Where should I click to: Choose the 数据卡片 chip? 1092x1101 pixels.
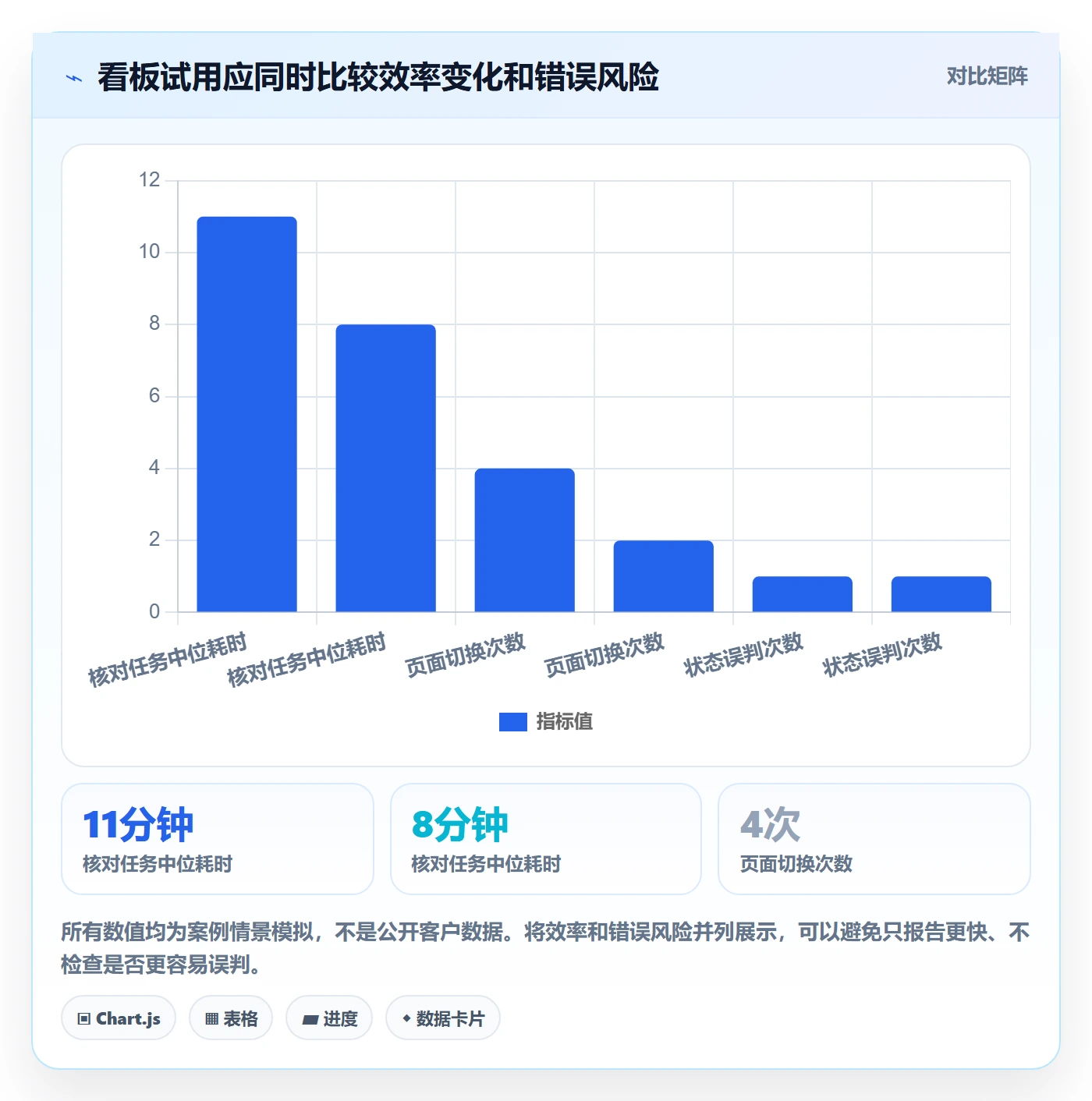pos(443,1018)
